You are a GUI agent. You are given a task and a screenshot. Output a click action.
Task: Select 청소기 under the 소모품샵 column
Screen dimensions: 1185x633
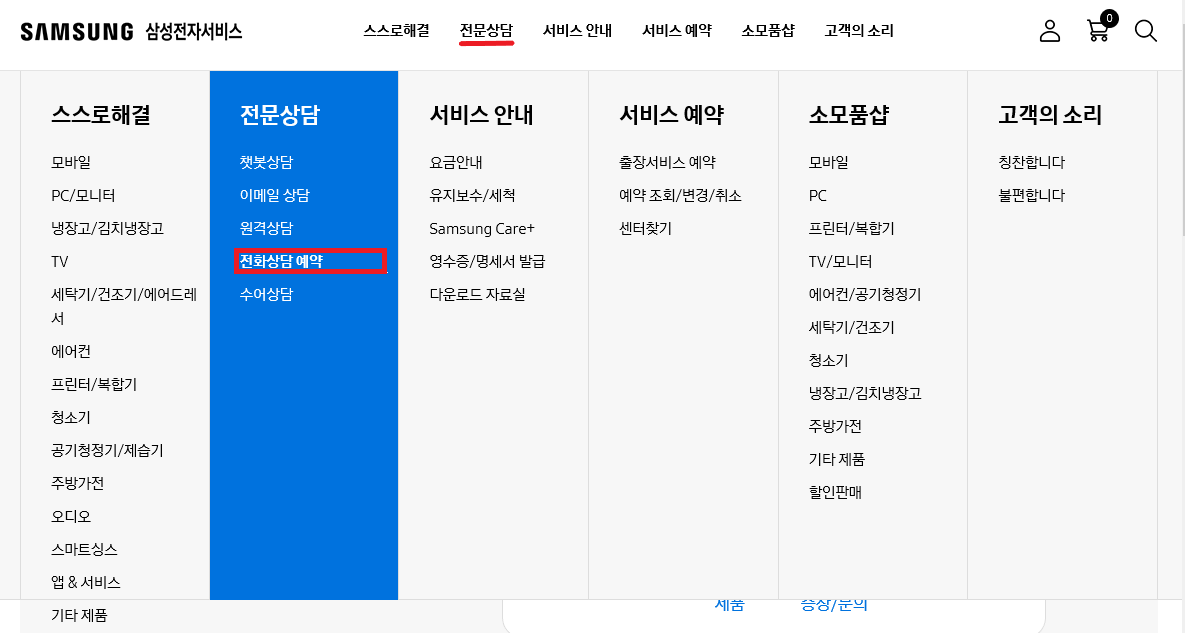[828, 361]
